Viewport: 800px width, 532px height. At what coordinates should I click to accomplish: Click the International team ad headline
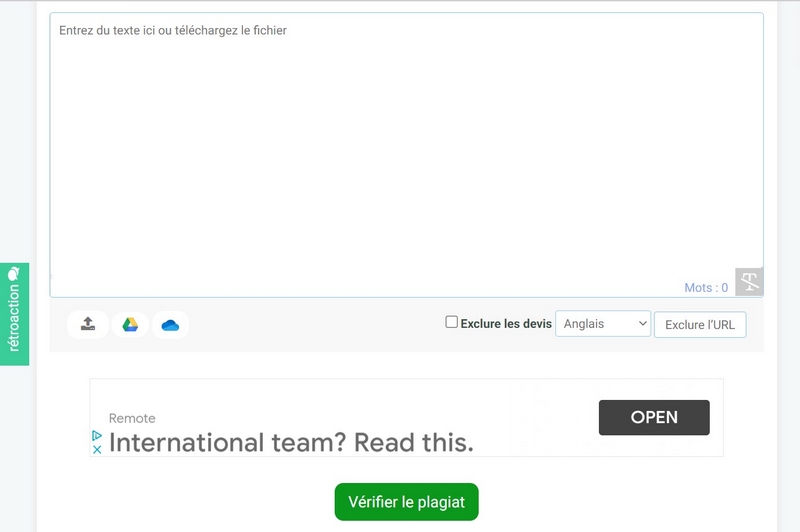coord(291,442)
